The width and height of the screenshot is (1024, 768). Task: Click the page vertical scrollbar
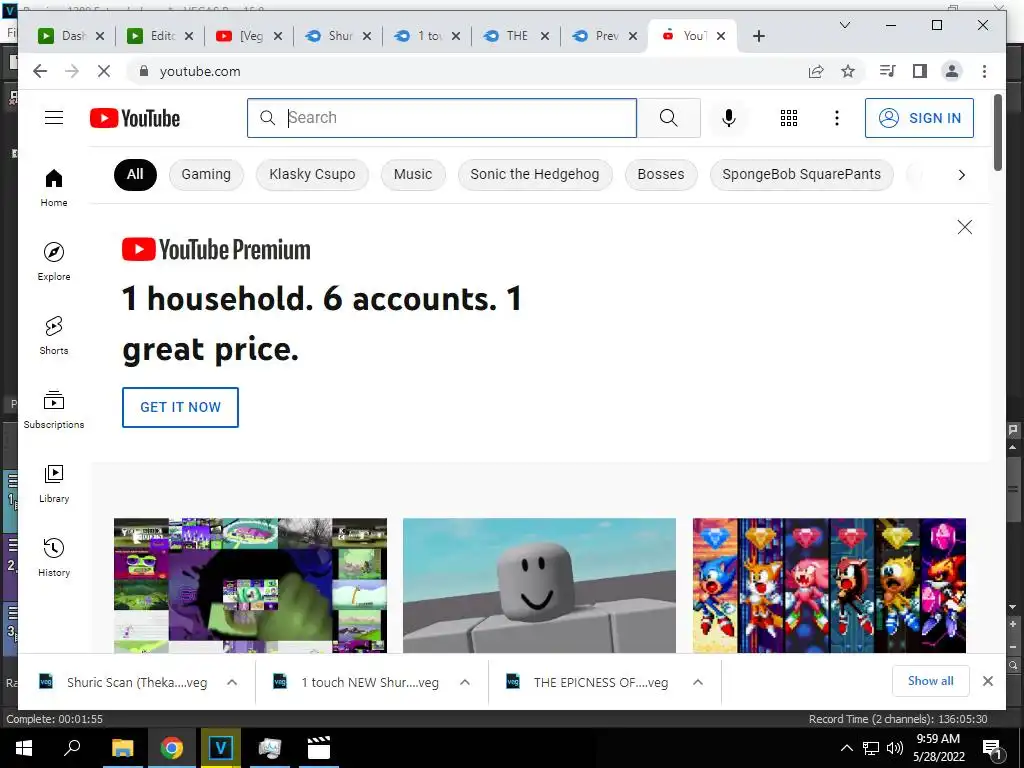pyautogui.click(x=998, y=133)
